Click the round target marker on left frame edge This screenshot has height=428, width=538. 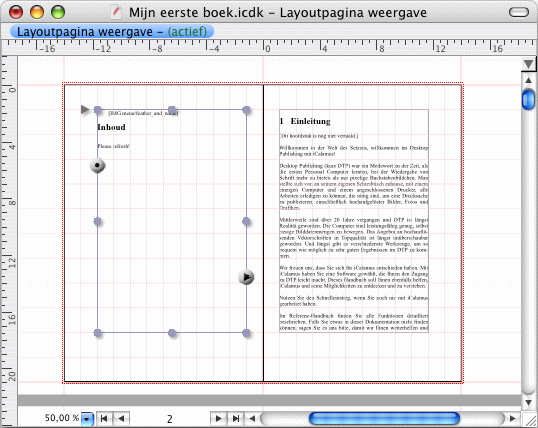click(x=97, y=165)
